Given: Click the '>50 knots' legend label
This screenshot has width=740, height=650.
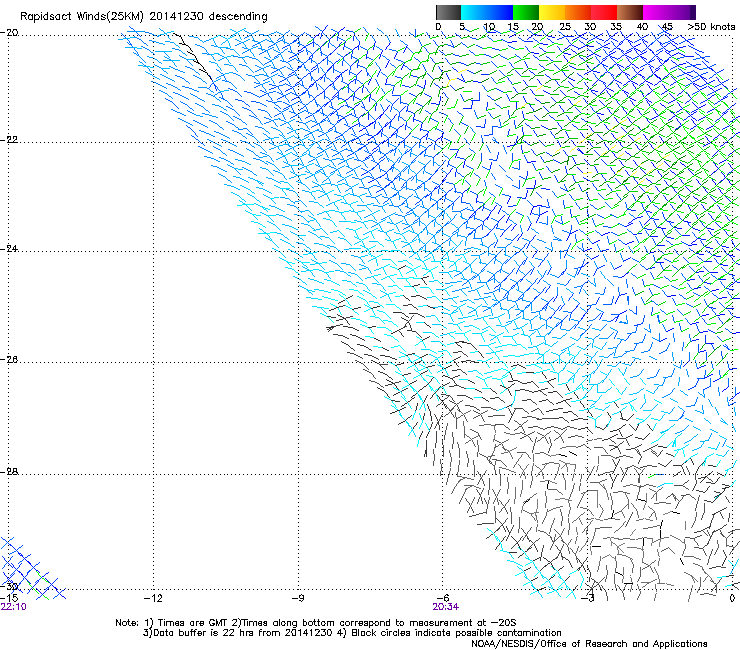Looking at the screenshot, I should tap(711, 27).
